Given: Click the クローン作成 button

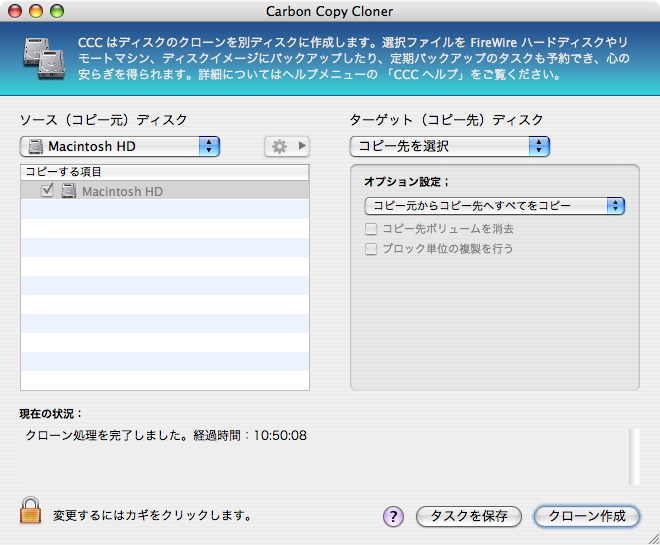Looking at the screenshot, I should (587, 516).
